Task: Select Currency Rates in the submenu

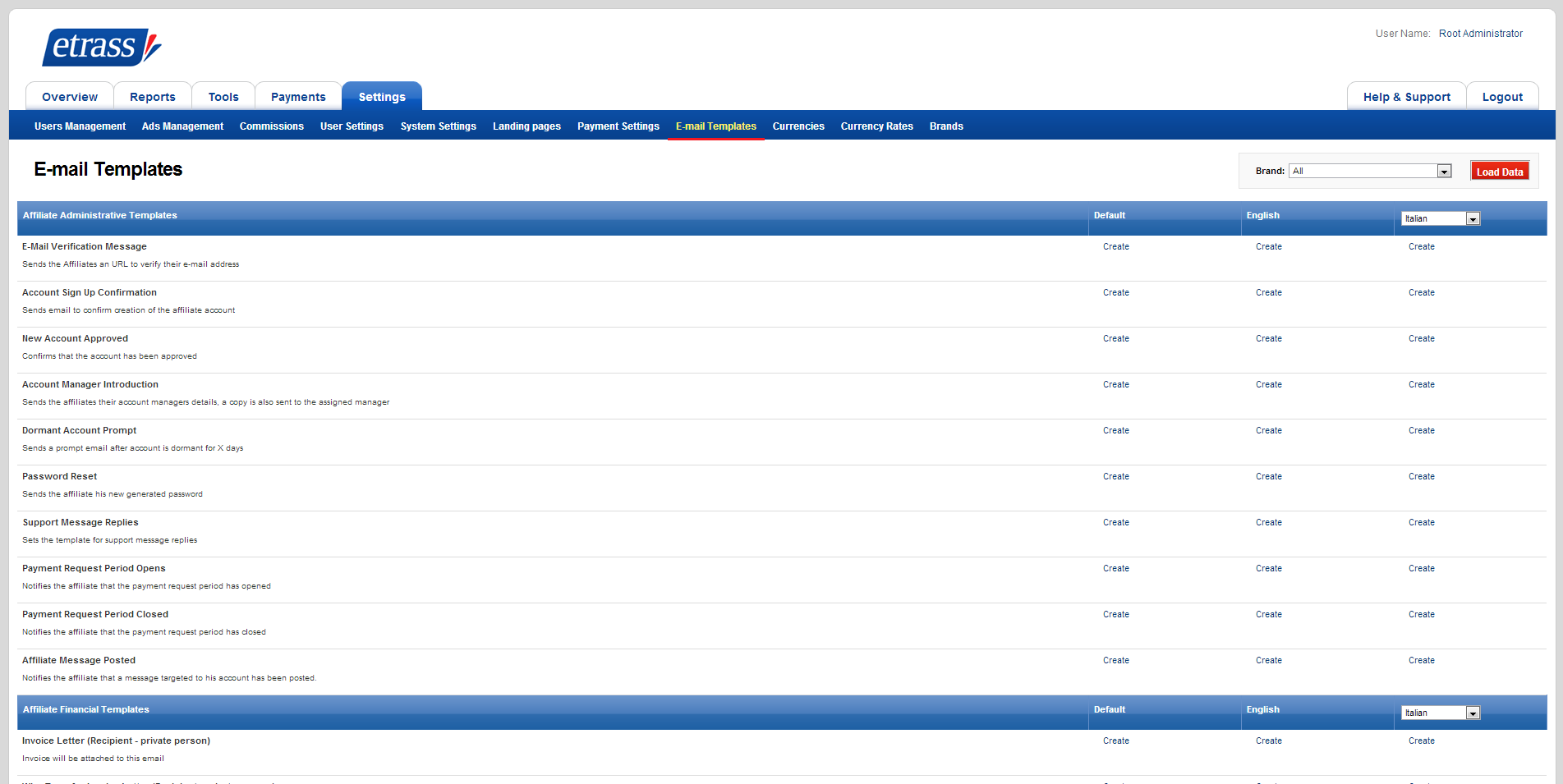Action: [x=876, y=126]
